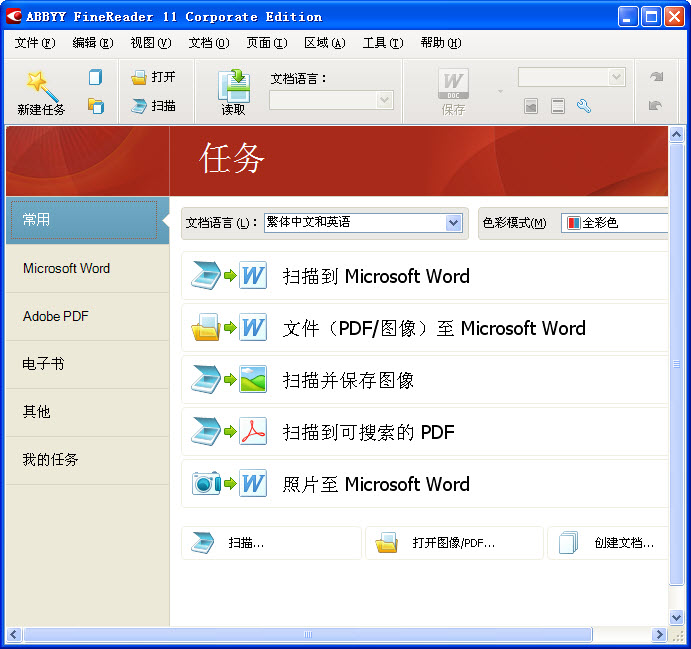This screenshot has width=691, height=649.
Task: Start the 扫描到 Microsoft Word task
Action: 425,276
